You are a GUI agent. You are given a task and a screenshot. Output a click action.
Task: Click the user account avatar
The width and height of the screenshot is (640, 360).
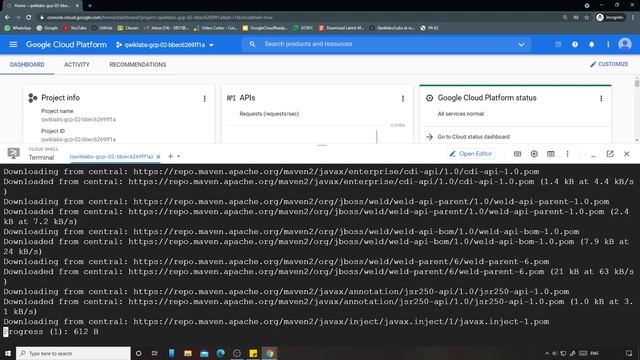click(624, 44)
